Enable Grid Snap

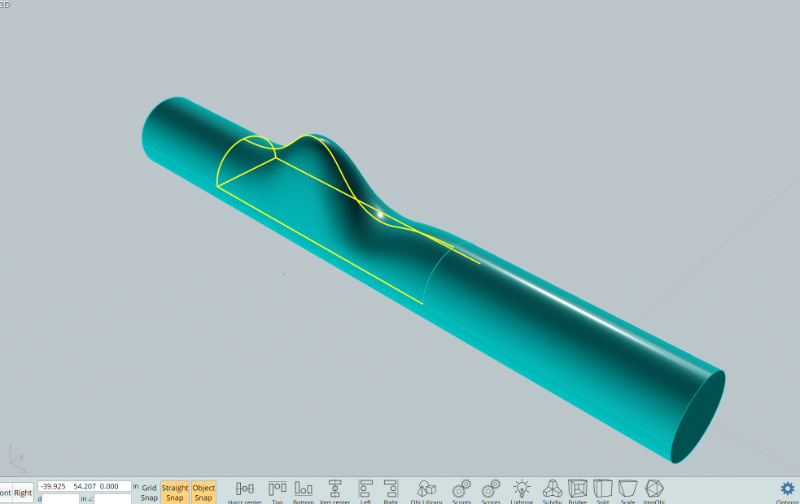[149, 492]
